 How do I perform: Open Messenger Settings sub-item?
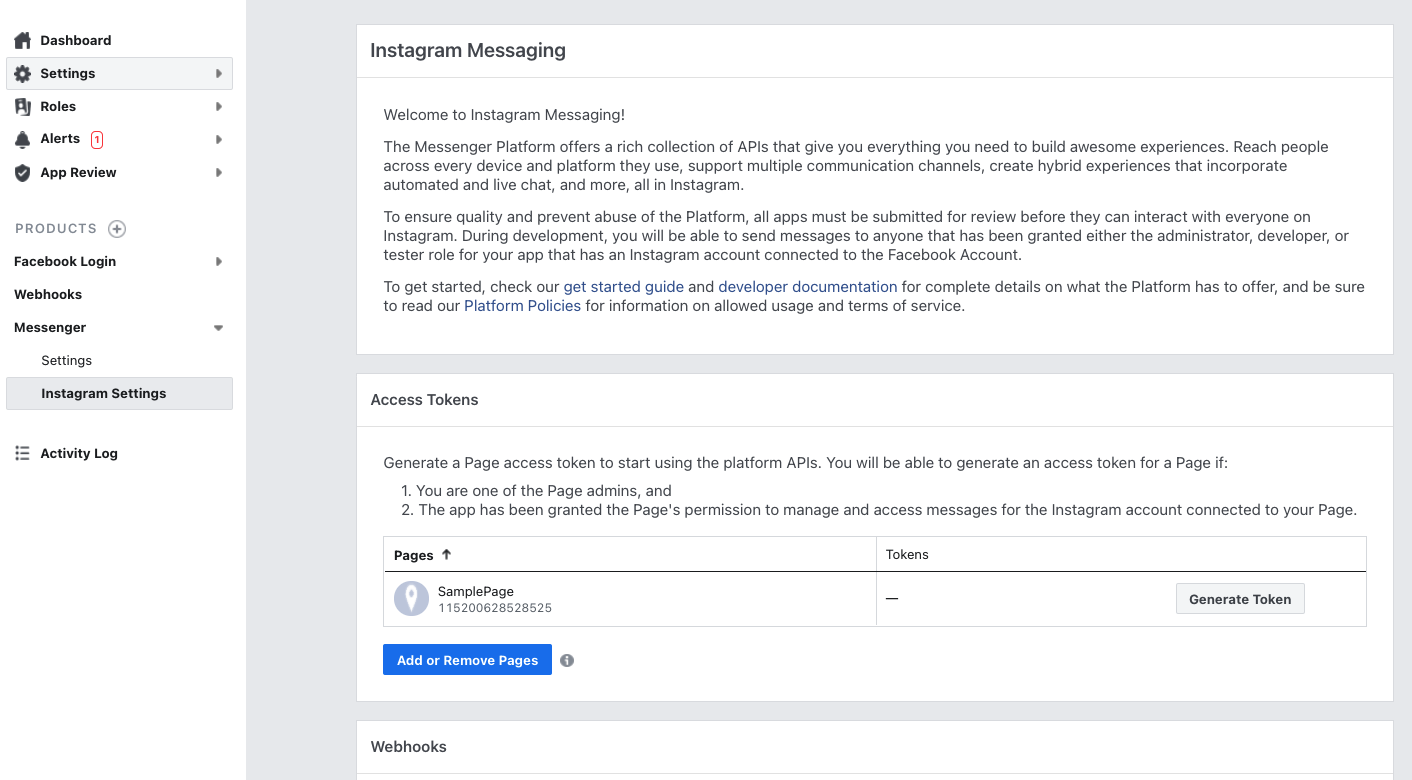(x=66, y=361)
